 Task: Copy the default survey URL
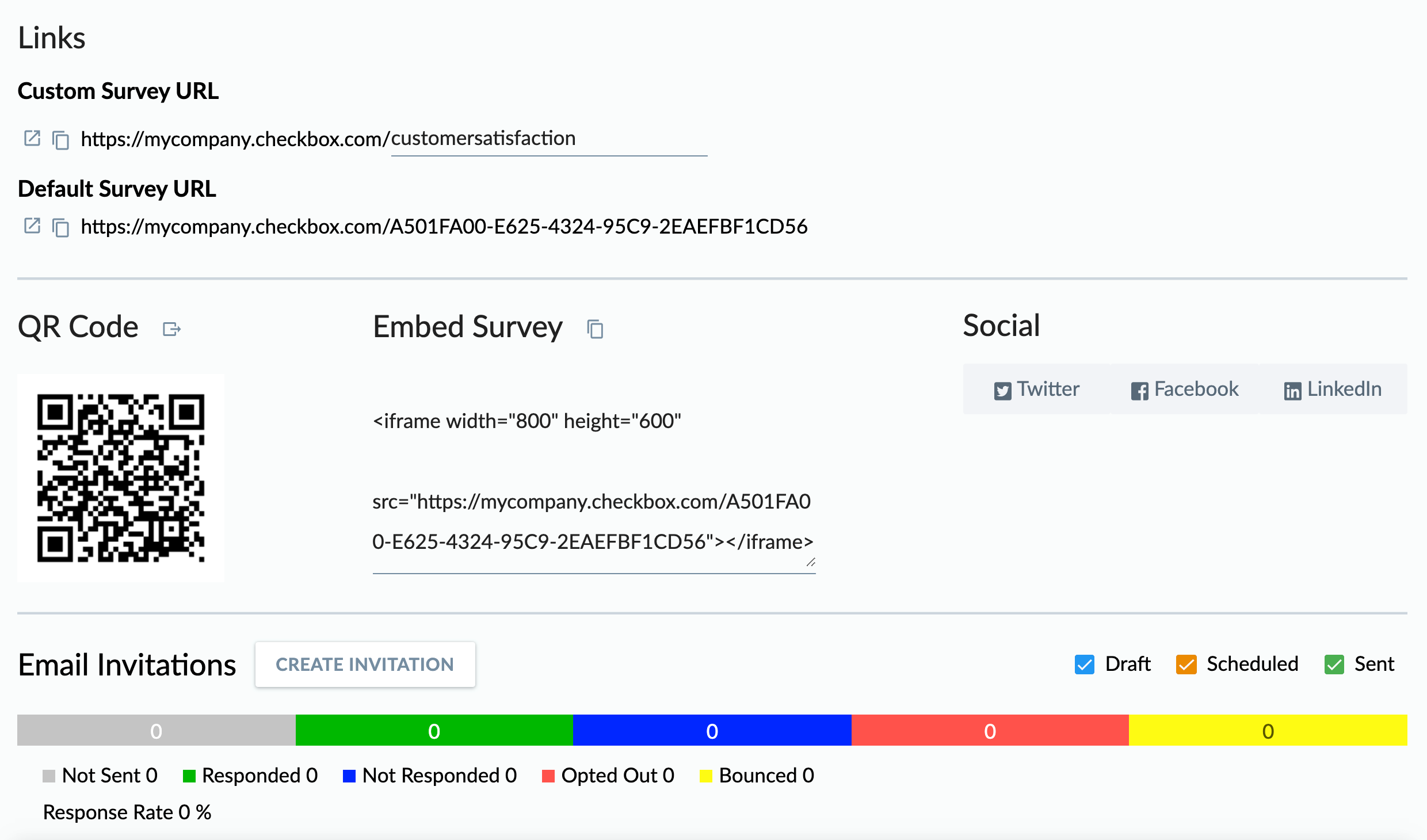coord(60,227)
